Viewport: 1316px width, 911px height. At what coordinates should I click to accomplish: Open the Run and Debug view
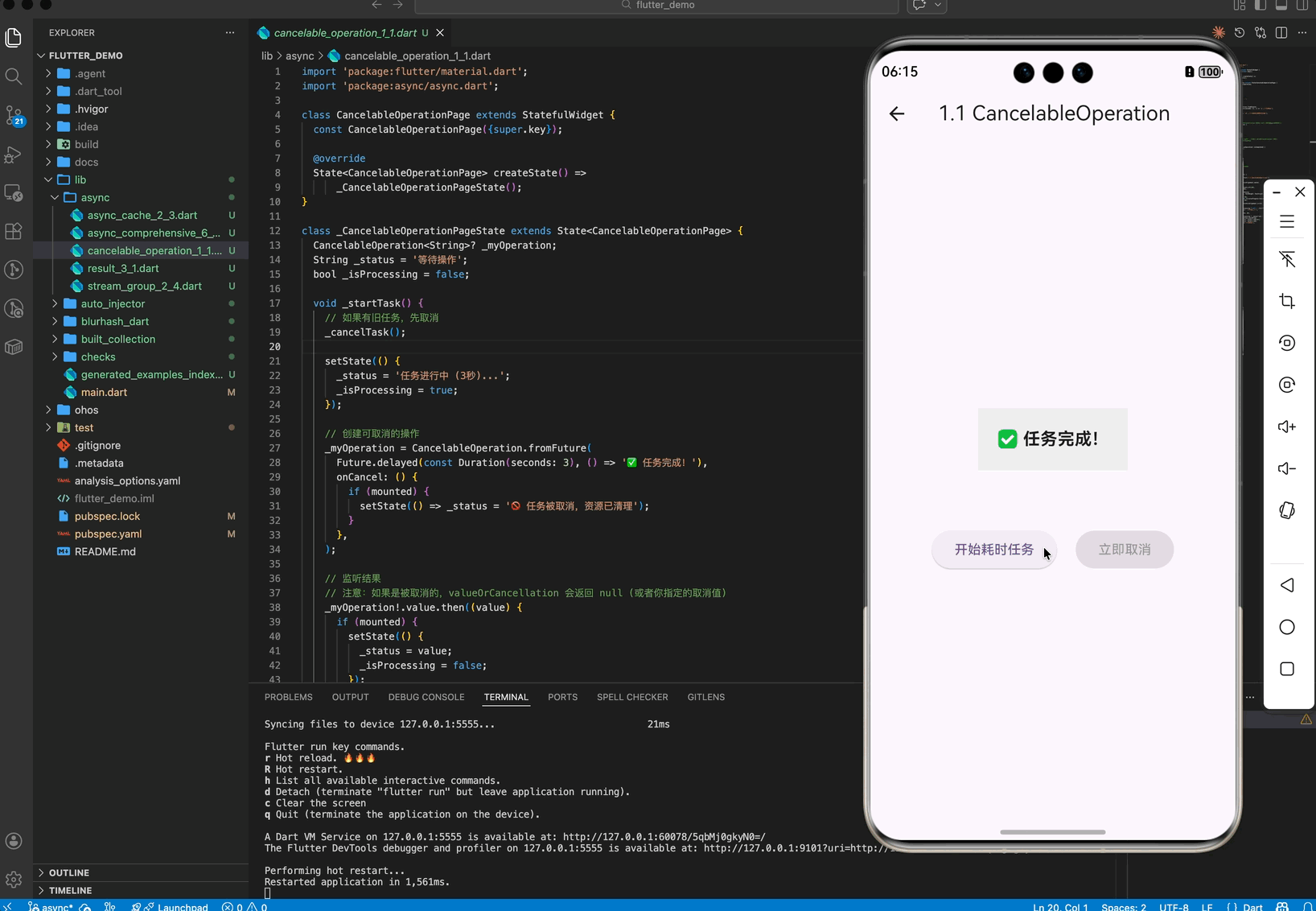[x=14, y=154]
